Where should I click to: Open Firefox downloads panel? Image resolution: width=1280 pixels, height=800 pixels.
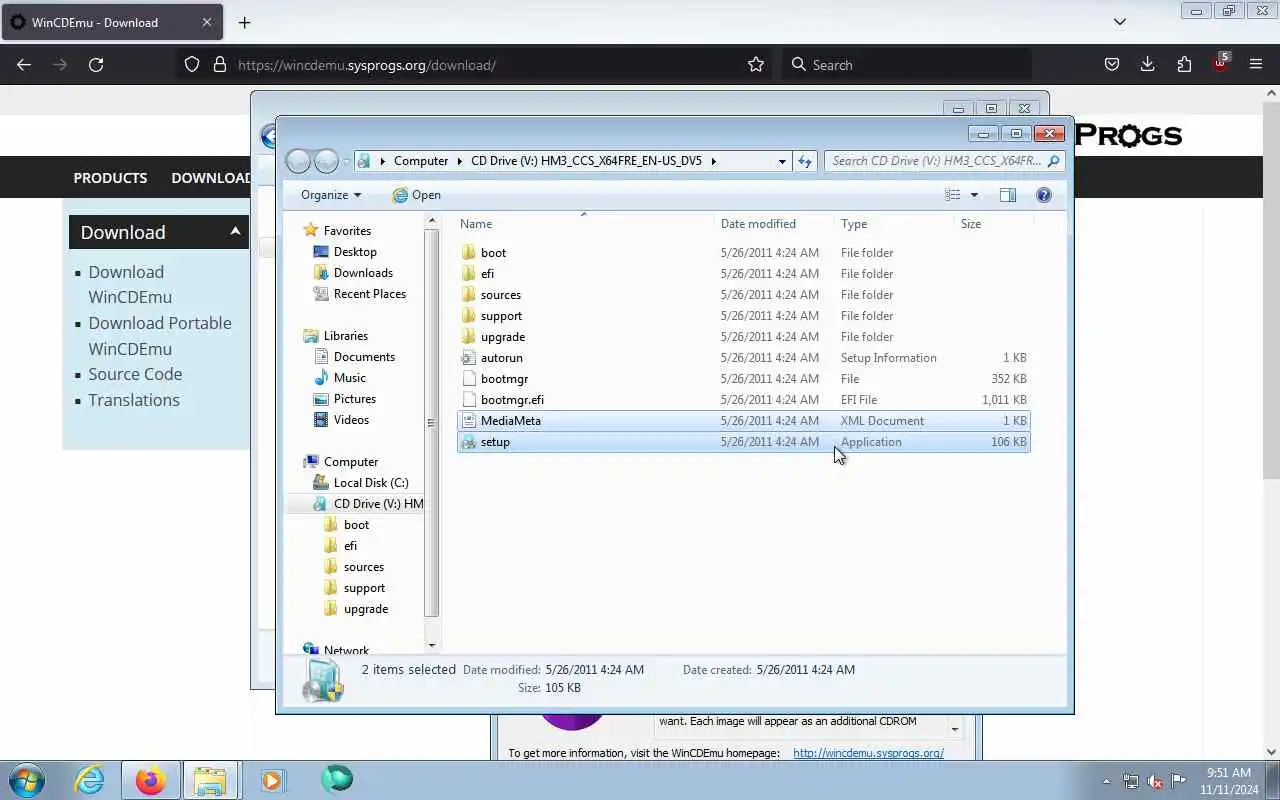[1147, 65]
